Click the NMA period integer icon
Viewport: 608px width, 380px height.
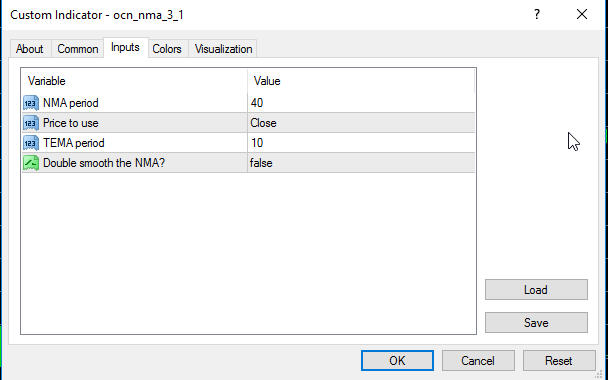pyautogui.click(x=31, y=103)
